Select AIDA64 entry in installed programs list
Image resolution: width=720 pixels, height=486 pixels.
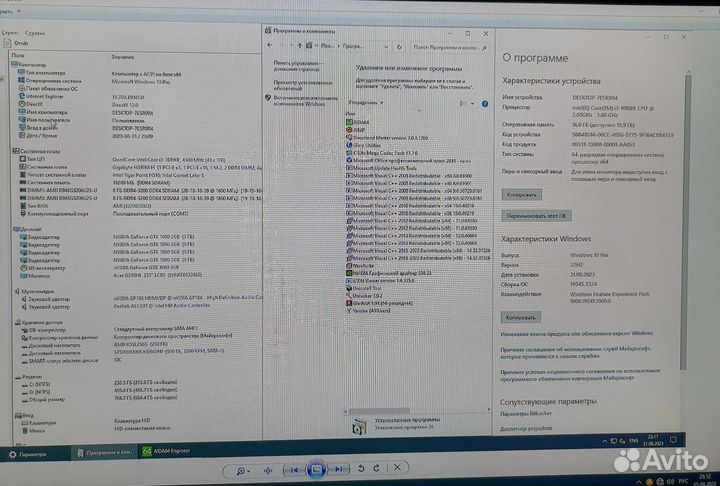tap(358, 122)
